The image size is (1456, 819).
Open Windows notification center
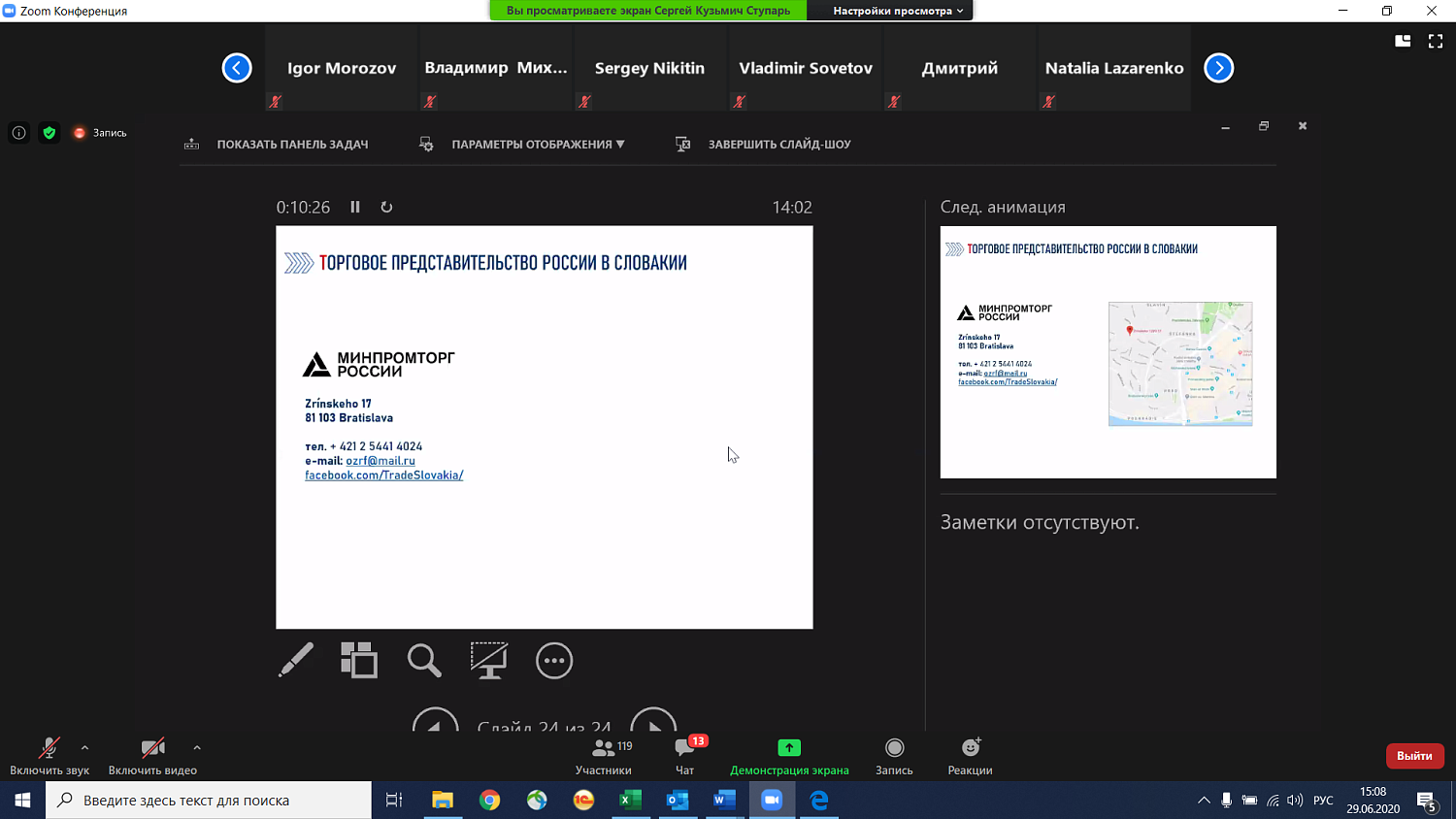tap(1427, 801)
